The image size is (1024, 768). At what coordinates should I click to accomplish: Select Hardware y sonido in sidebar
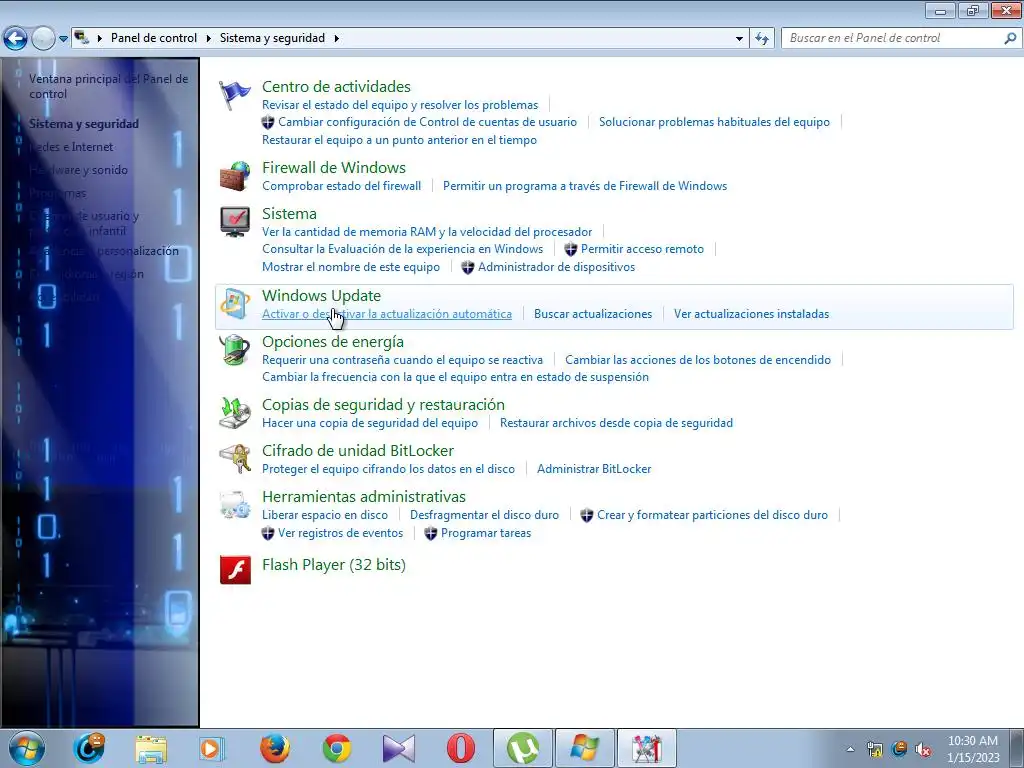tap(78, 170)
